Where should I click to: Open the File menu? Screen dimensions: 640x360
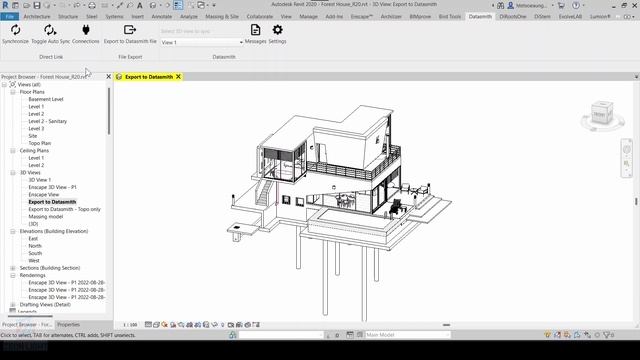coord(9,17)
